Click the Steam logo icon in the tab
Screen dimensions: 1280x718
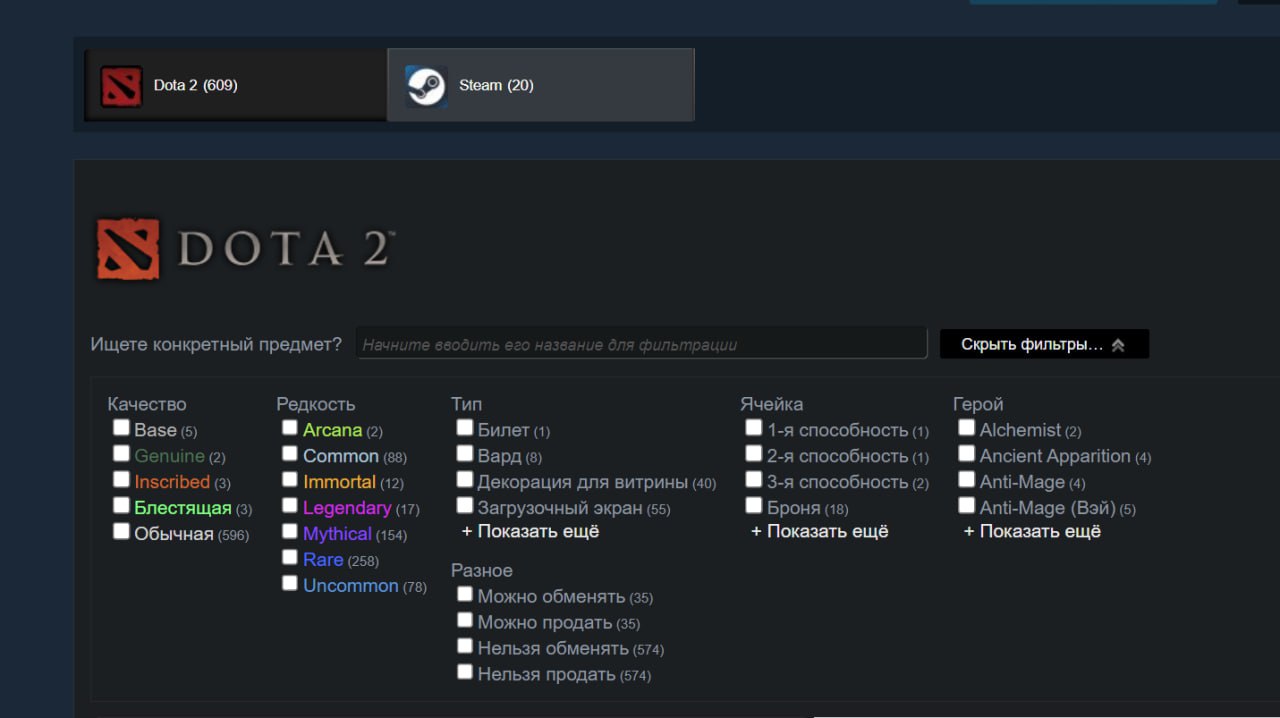pos(426,86)
